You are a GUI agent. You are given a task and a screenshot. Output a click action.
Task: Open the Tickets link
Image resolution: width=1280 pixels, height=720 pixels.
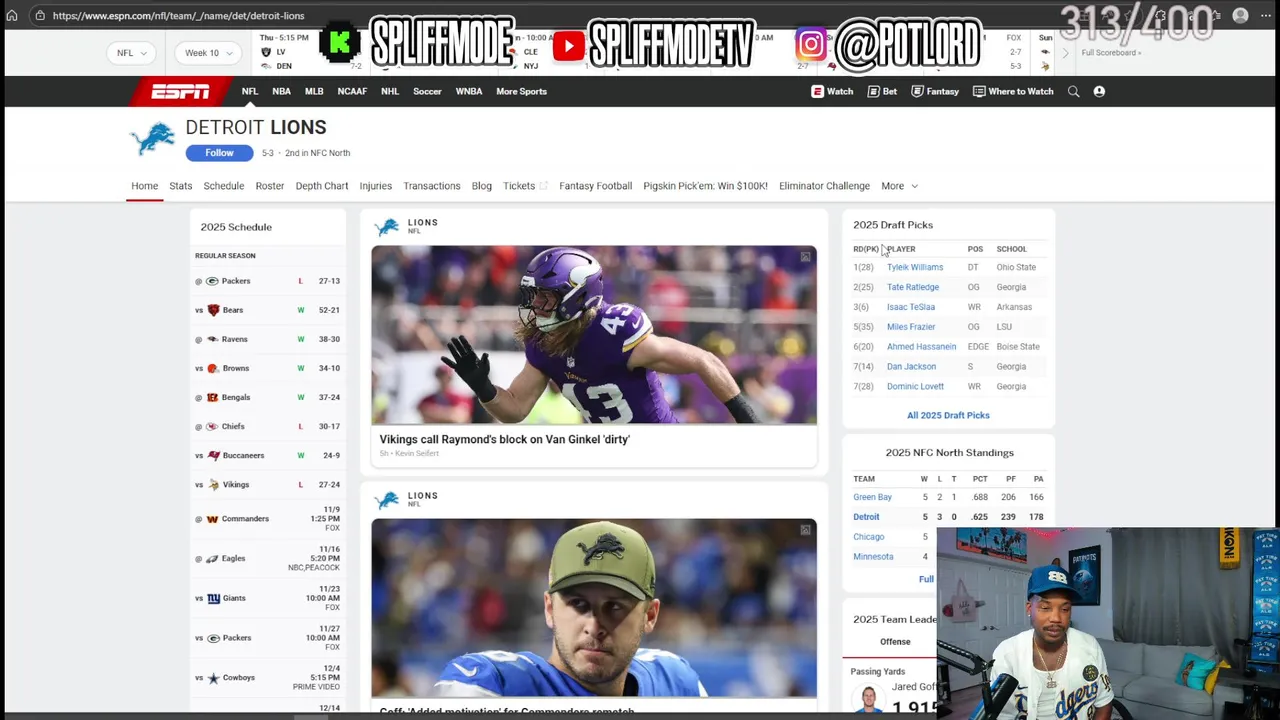pos(524,186)
